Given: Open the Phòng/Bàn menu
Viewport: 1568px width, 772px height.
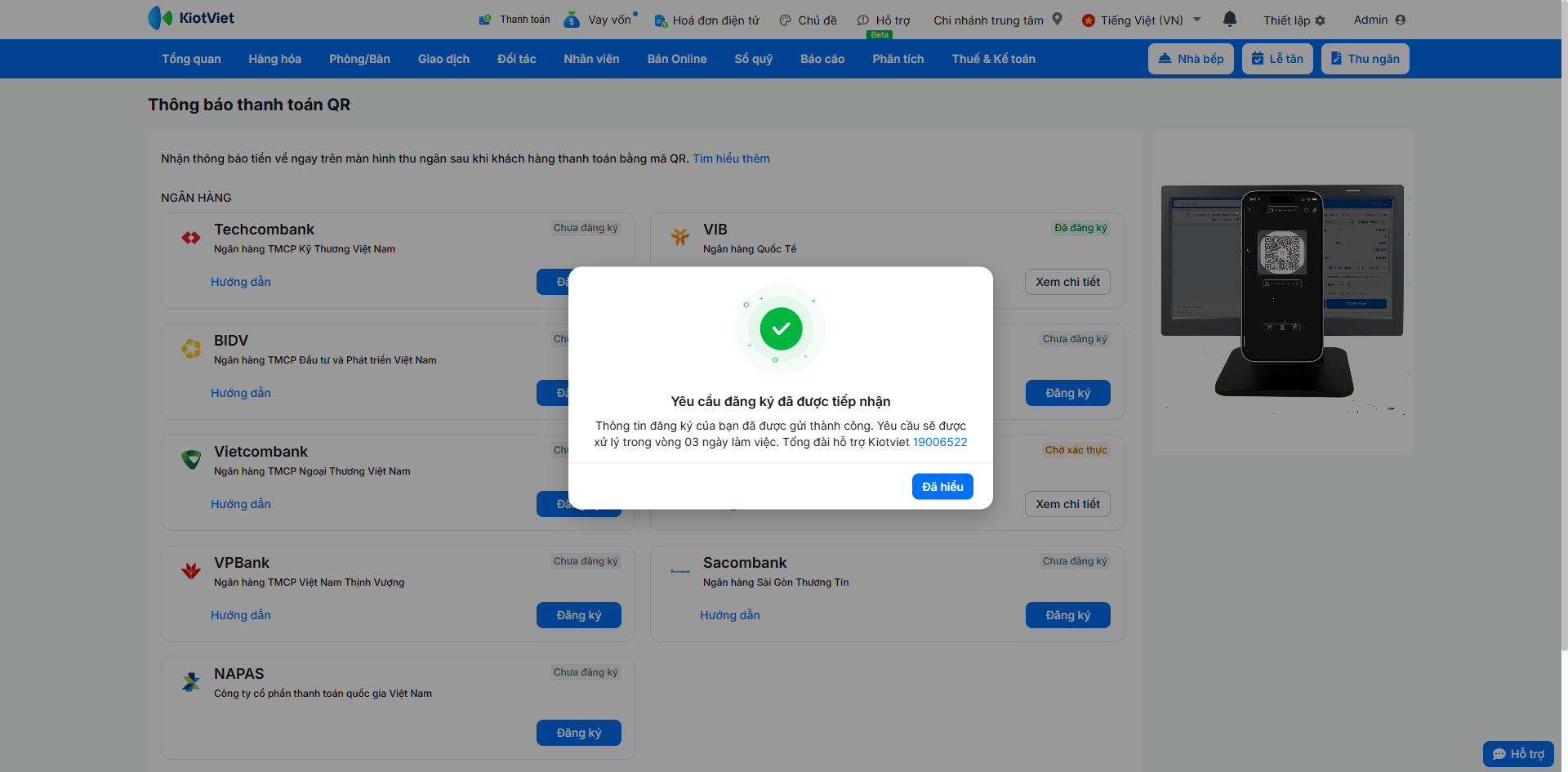Looking at the screenshot, I should (359, 59).
